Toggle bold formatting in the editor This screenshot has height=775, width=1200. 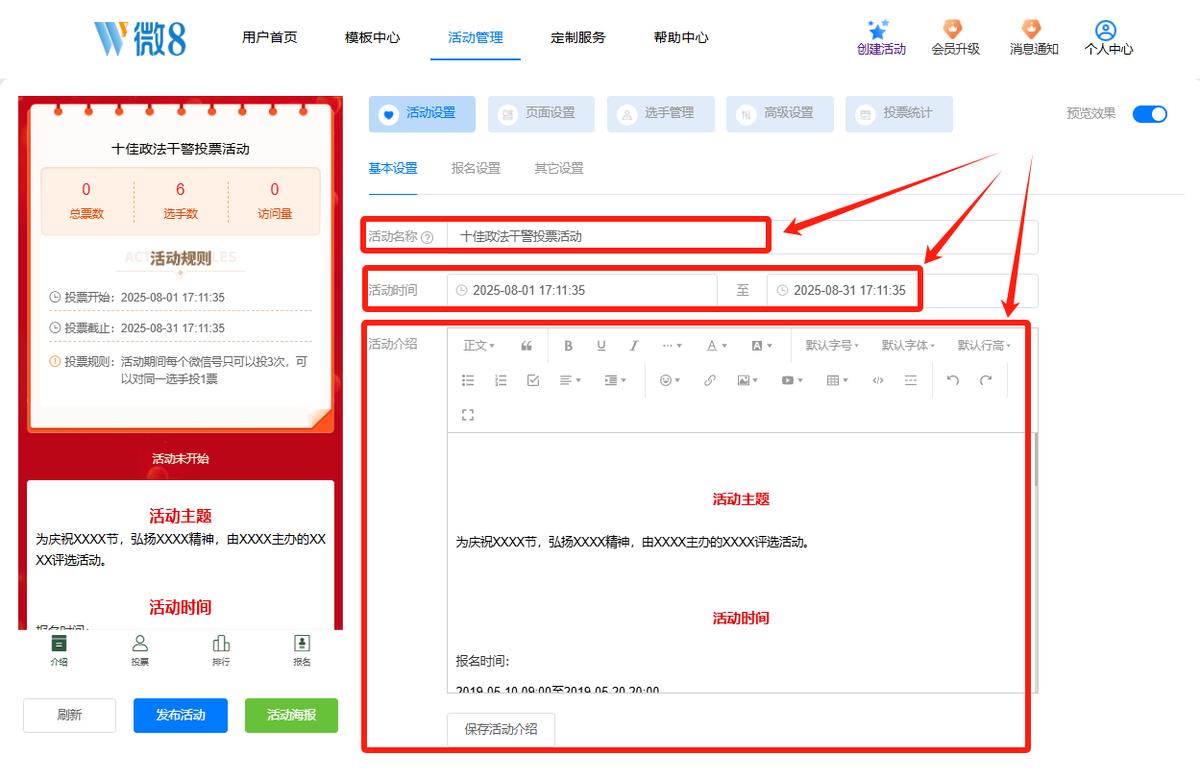568,346
